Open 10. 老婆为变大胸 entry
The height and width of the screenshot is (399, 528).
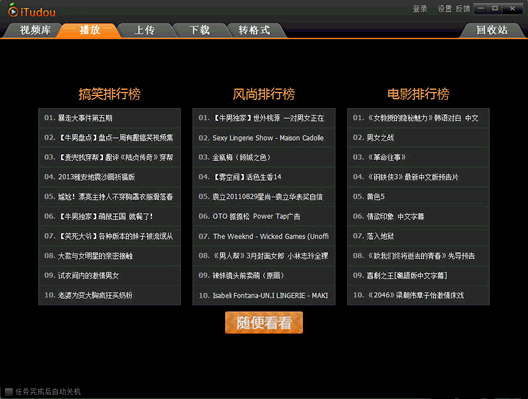pyautogui.click(x=109, y=295)
